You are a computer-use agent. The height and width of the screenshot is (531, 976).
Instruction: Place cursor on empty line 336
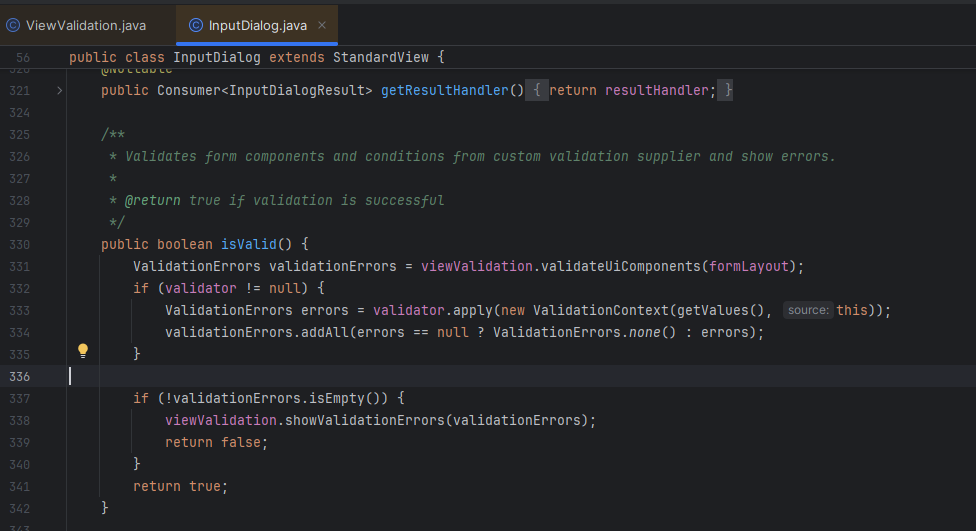tap(520, 376)
